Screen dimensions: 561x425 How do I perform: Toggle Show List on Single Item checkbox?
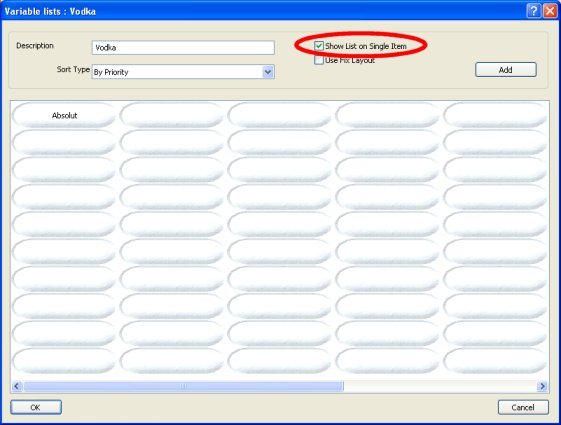click(319, 46)
